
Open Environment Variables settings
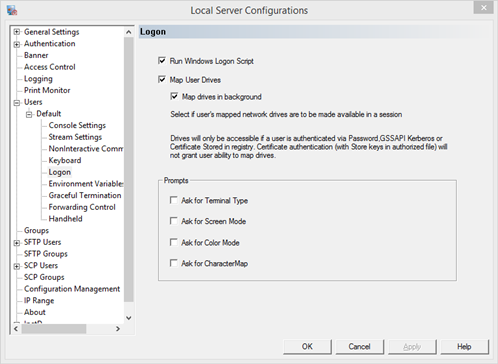coord(86,184)
